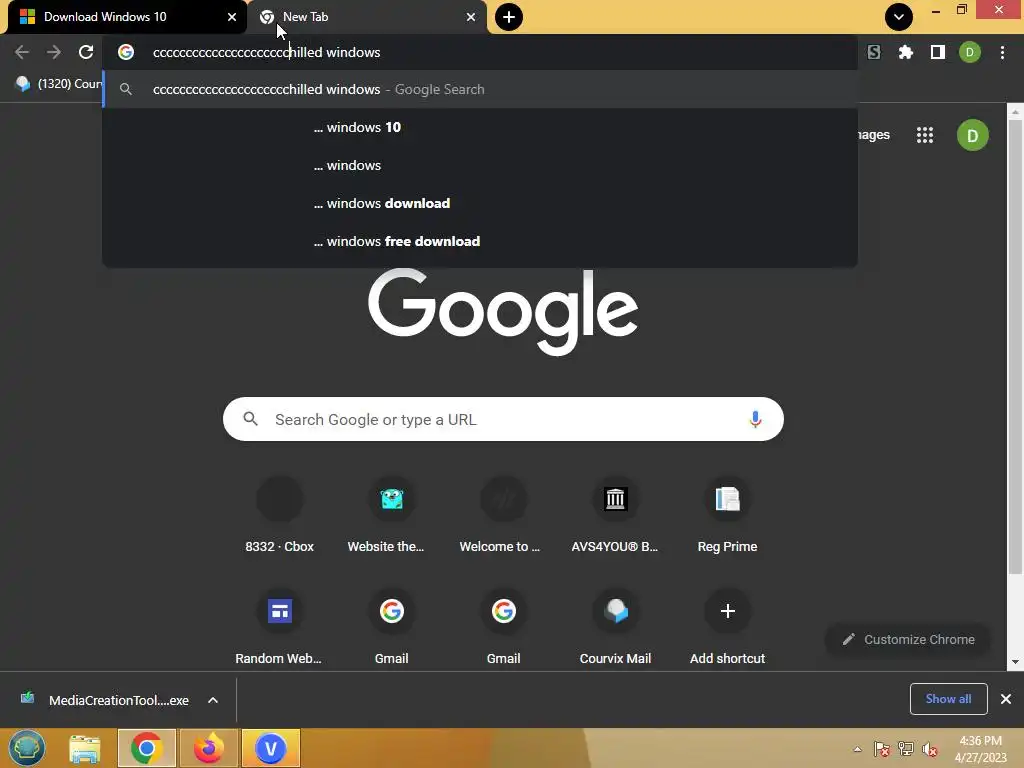The image size is (1024, 768).
Task: Reload the page with the refresh icon
Action: click(86, 52)
